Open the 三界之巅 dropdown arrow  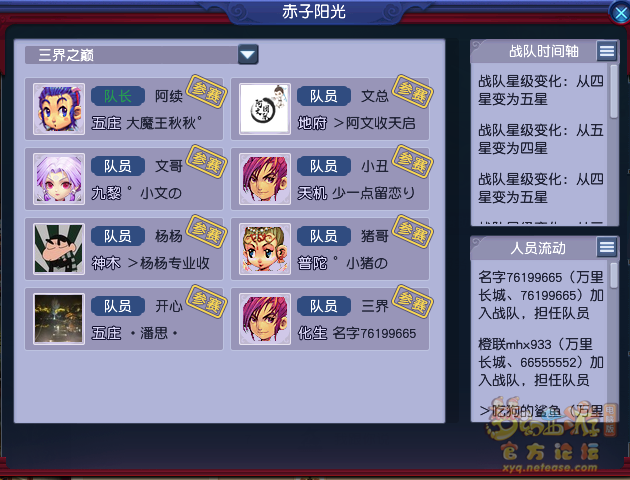248,55
